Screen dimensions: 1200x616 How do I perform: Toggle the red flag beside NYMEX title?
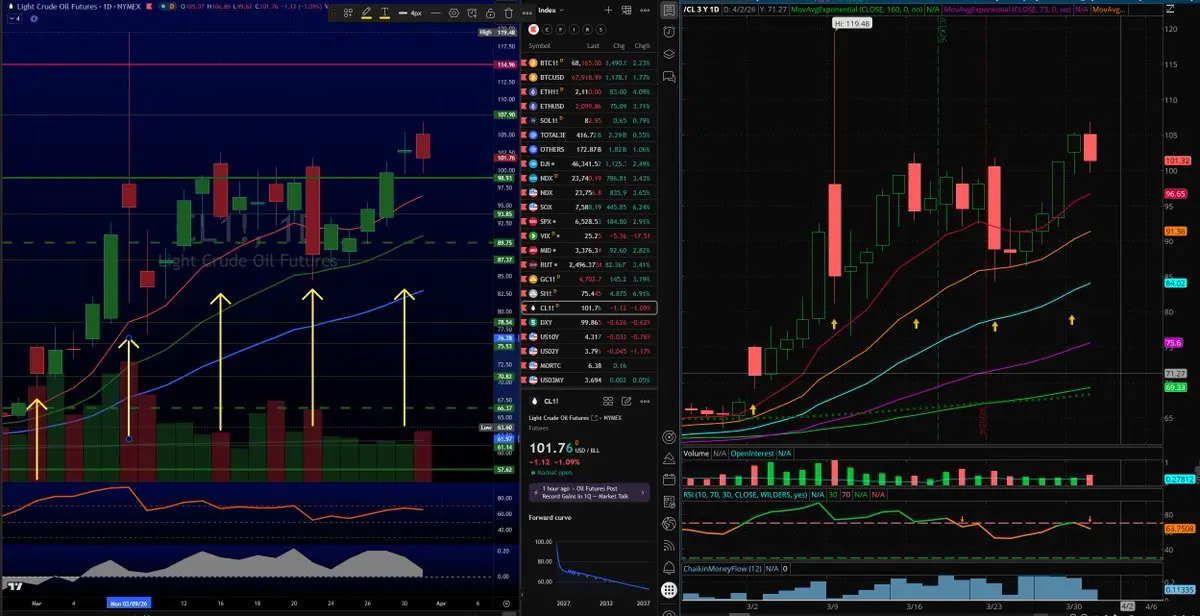pyautogui.click(x=149, y=6)
